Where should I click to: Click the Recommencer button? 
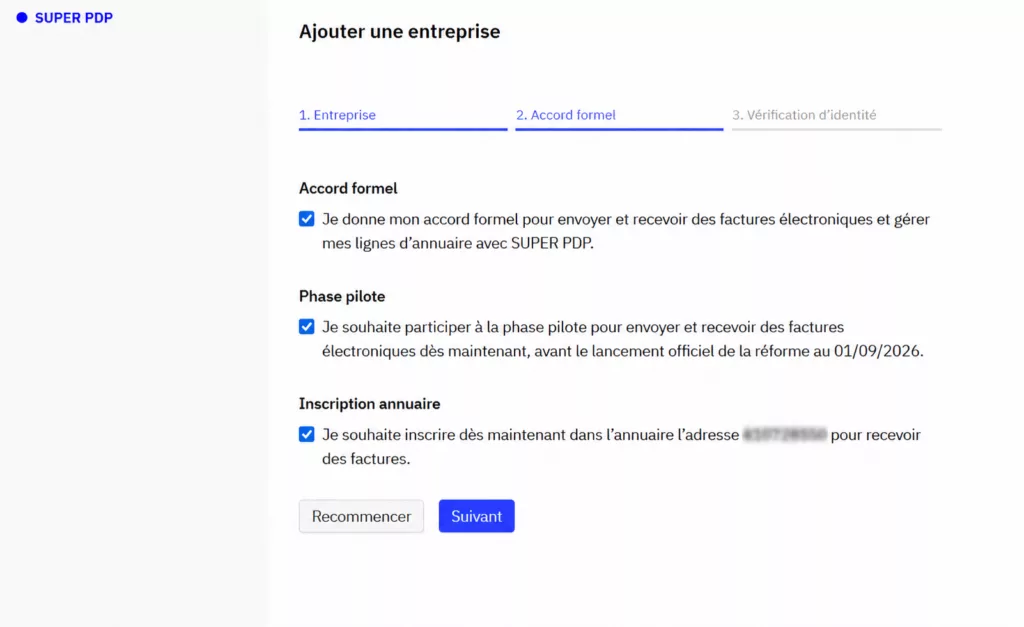(x=360, y=516)
